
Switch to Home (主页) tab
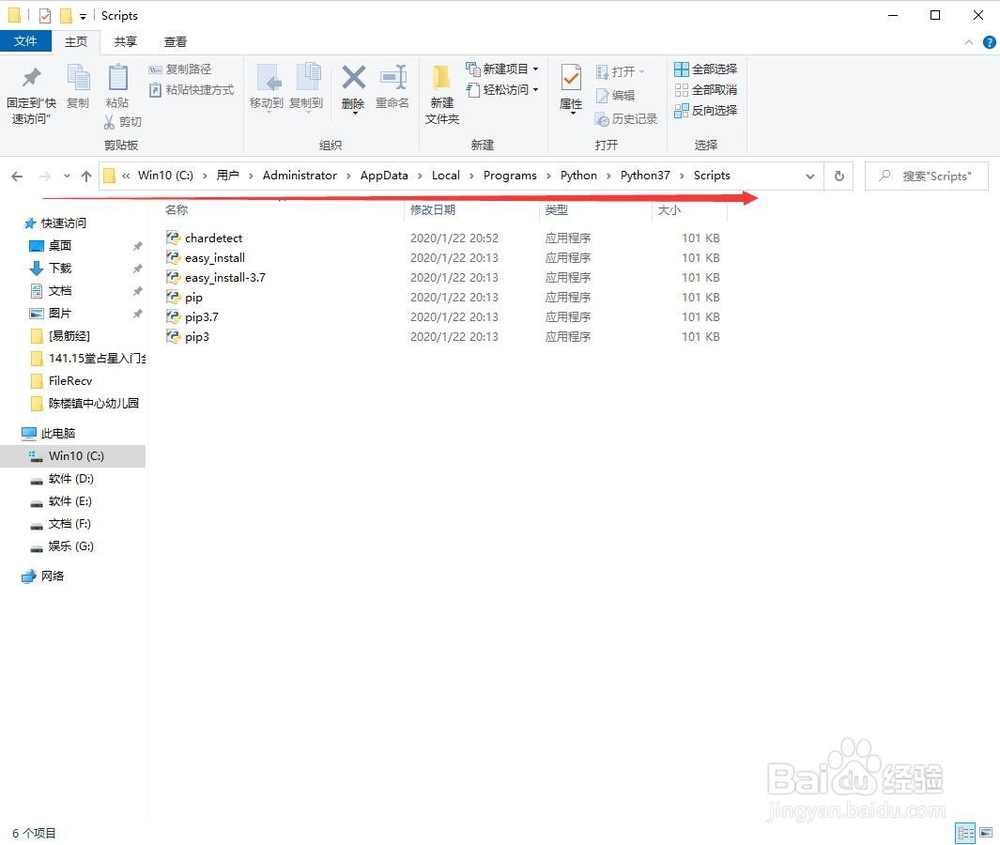tap(76, 41)
